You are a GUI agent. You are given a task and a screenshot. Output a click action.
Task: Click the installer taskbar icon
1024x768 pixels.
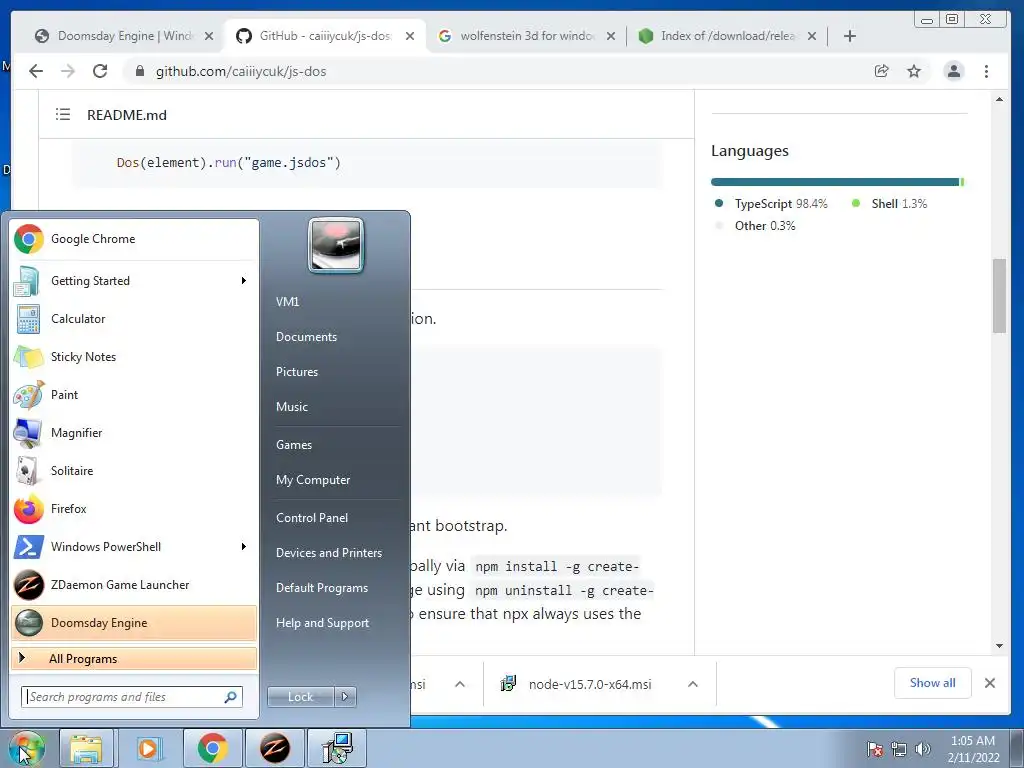coord(337,748)
